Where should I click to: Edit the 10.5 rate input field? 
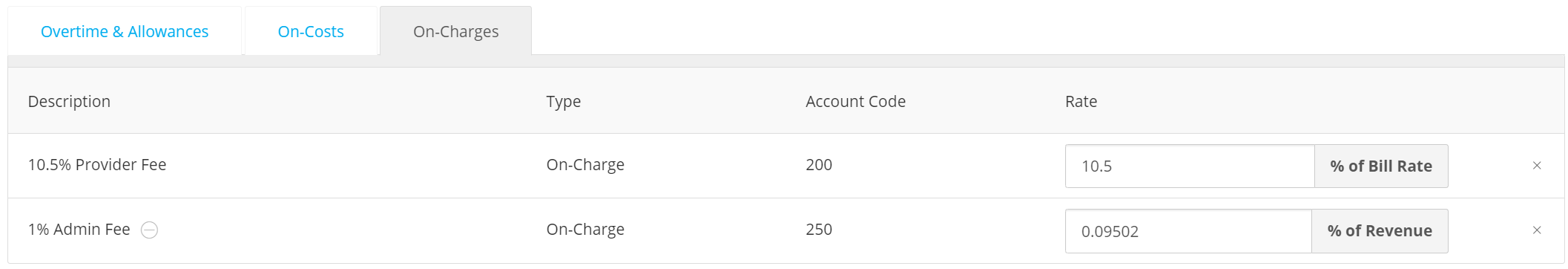tap(1190, 166)
